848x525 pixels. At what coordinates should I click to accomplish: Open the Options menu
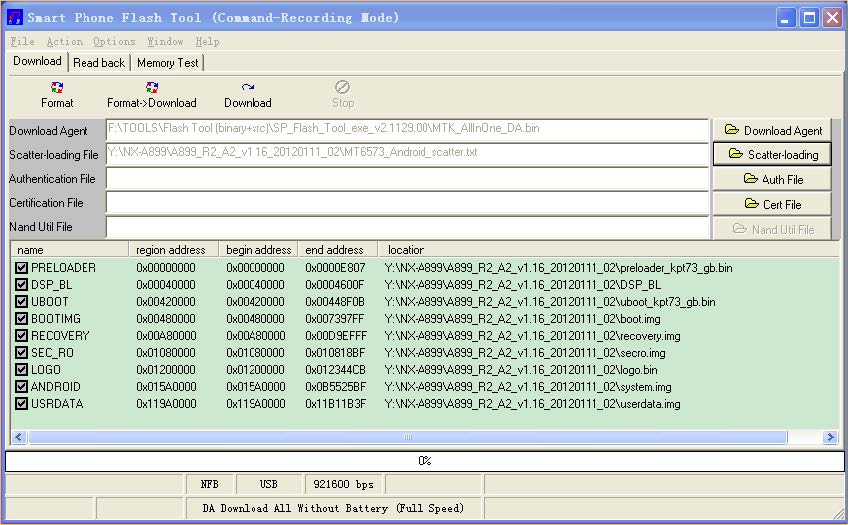click(114, 42)
